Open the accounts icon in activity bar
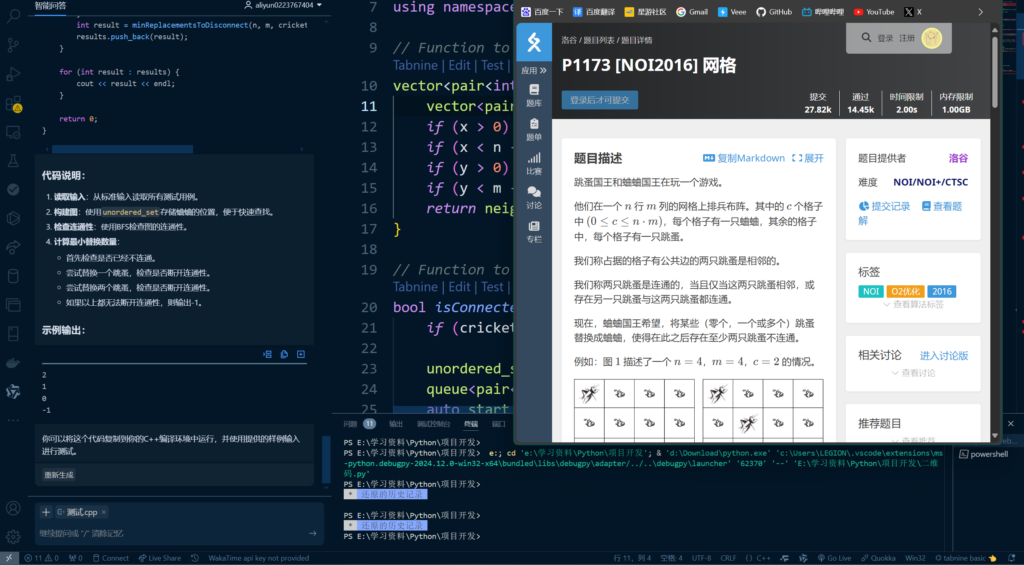 coord(13,506)
